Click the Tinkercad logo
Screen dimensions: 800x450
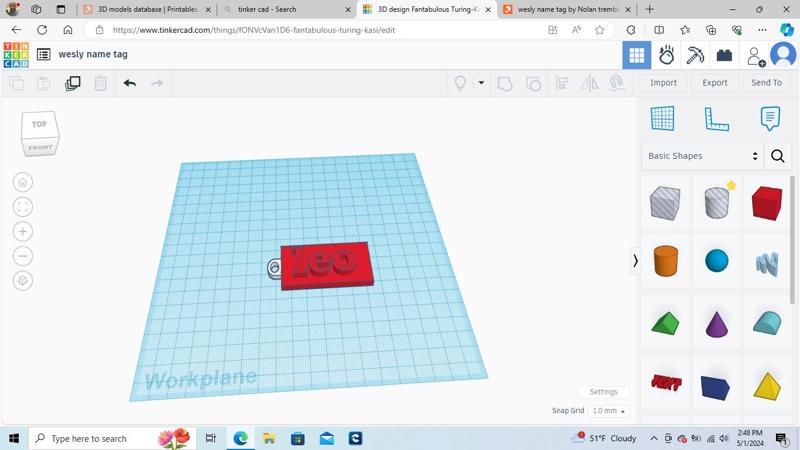pyautogui.click(x=16, y=55)
